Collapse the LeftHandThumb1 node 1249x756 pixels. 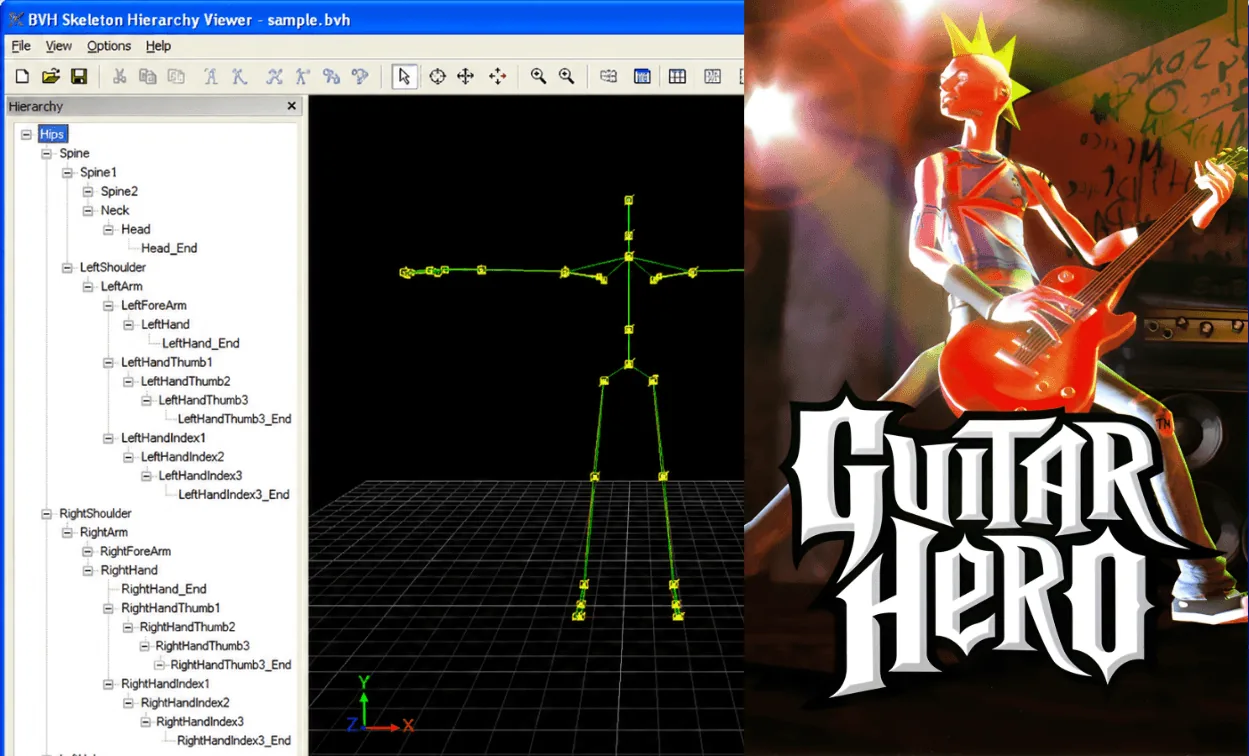click(x=108, y=362)
